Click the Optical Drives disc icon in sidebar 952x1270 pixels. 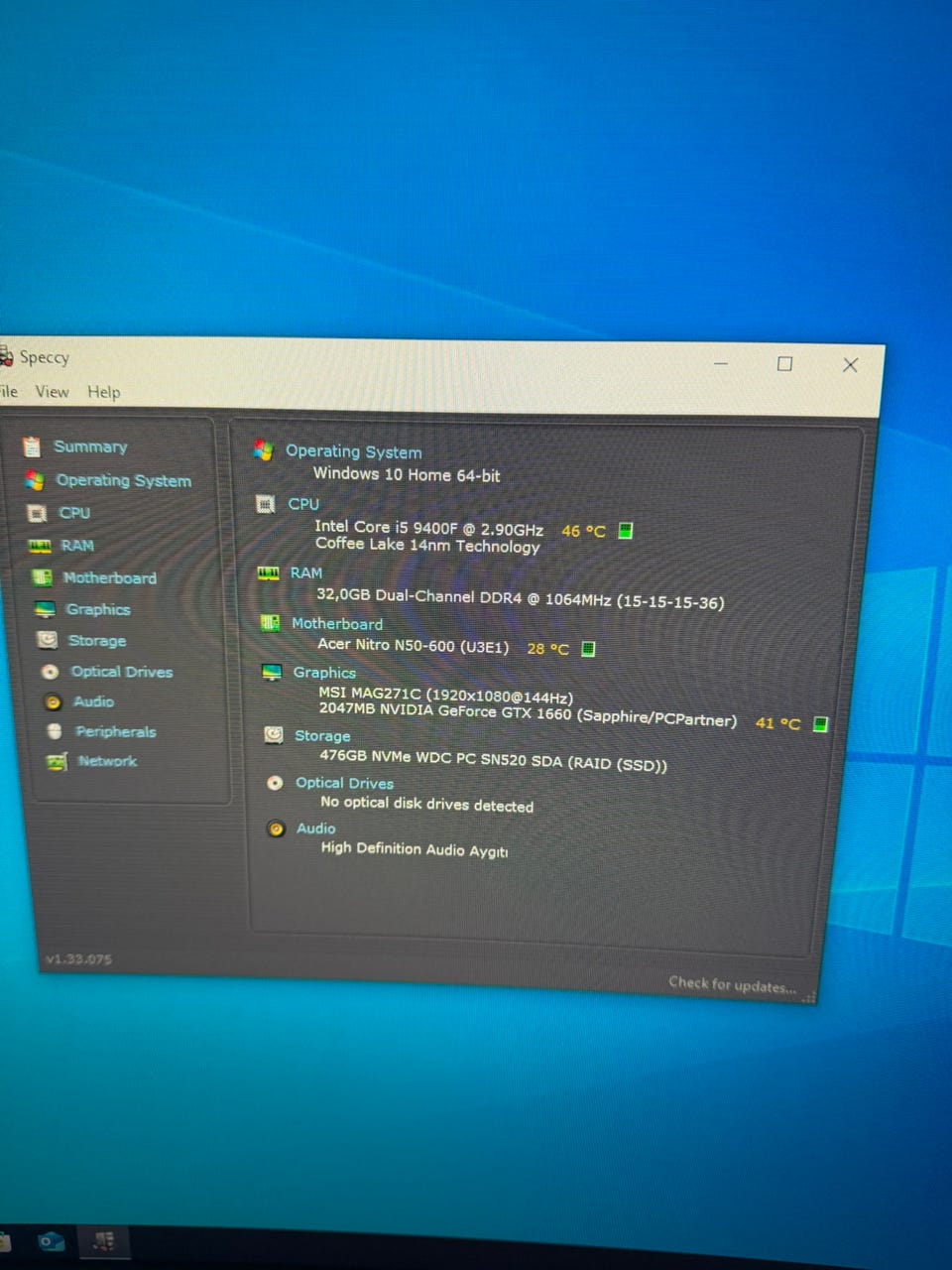pyautogui.click(x=50, y=672)
